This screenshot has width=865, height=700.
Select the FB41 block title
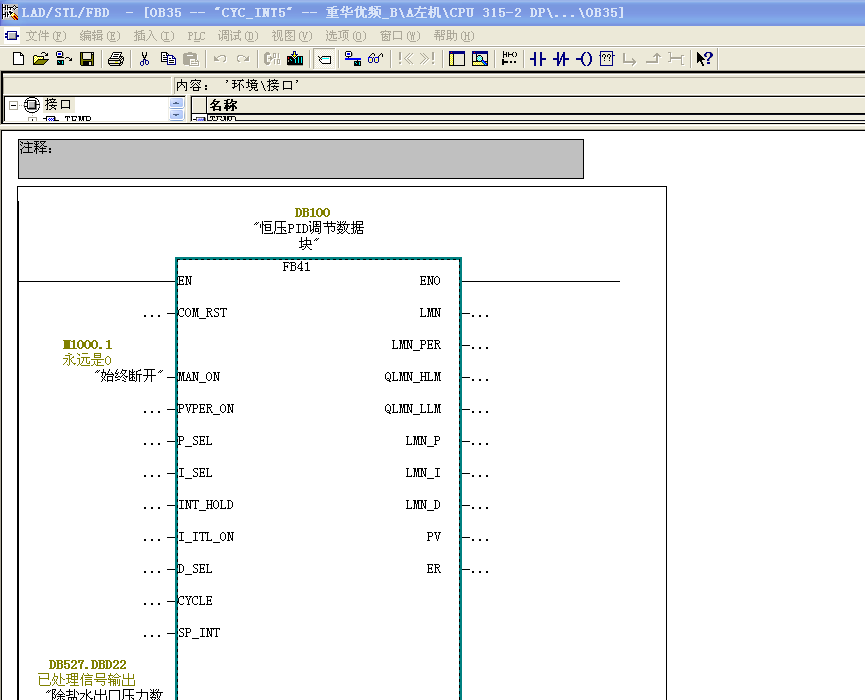pyautogui.click(x=296, y=267)
